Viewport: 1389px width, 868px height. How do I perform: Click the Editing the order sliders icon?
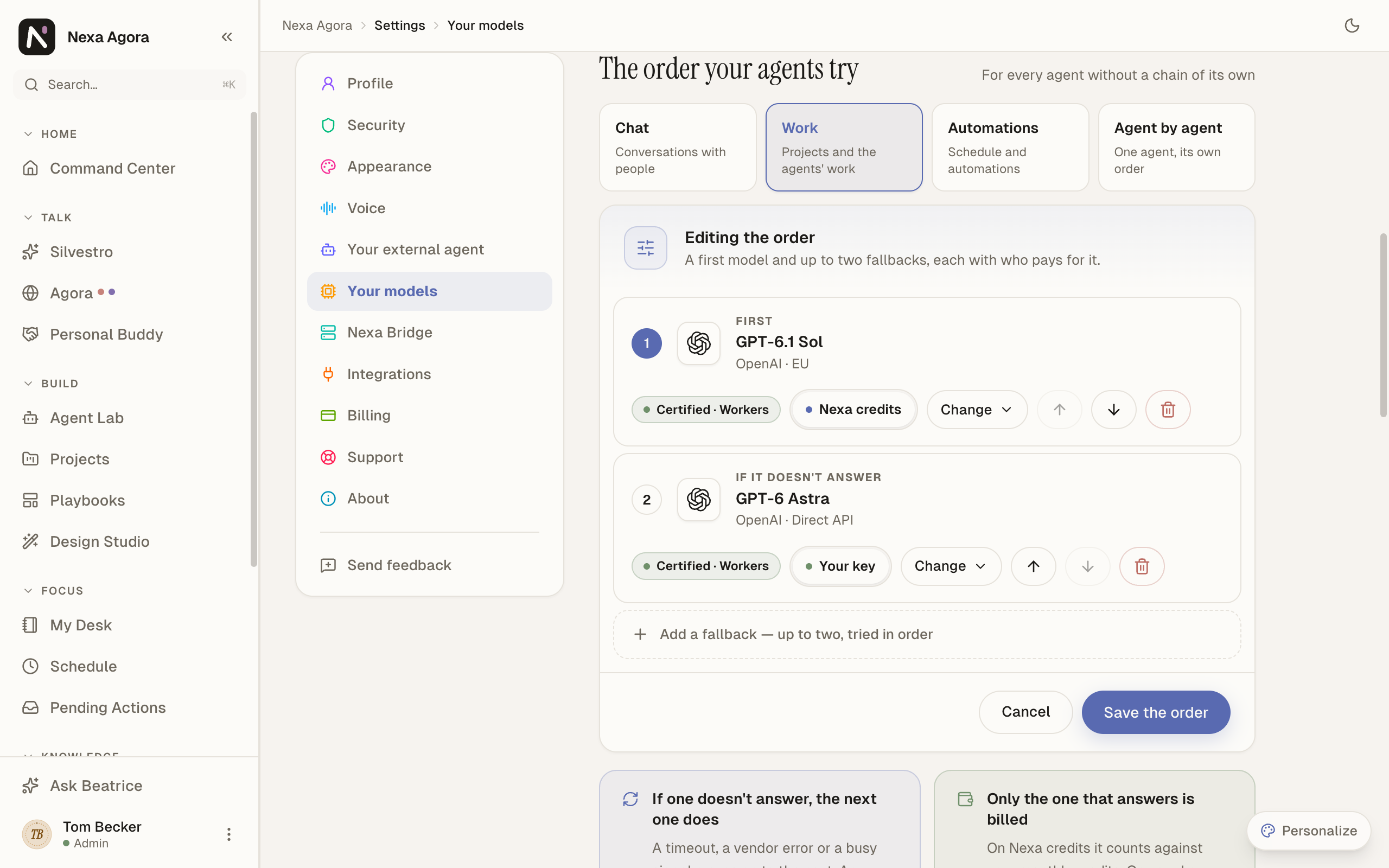point(645,248)
